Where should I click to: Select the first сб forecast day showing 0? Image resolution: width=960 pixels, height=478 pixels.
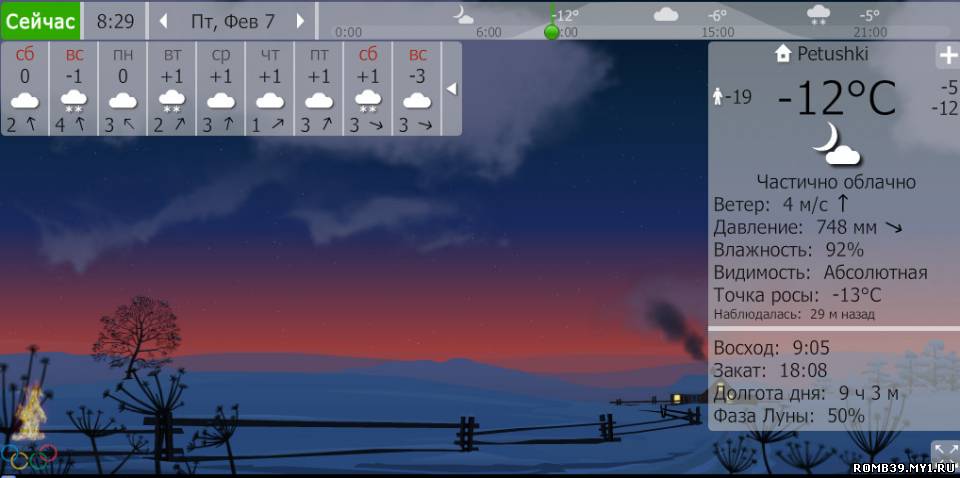pyautogui.click(x=25, y=88)
